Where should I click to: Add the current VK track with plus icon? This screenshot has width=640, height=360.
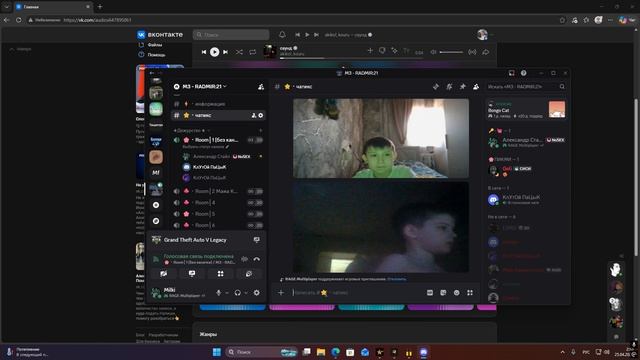[370, 51]
